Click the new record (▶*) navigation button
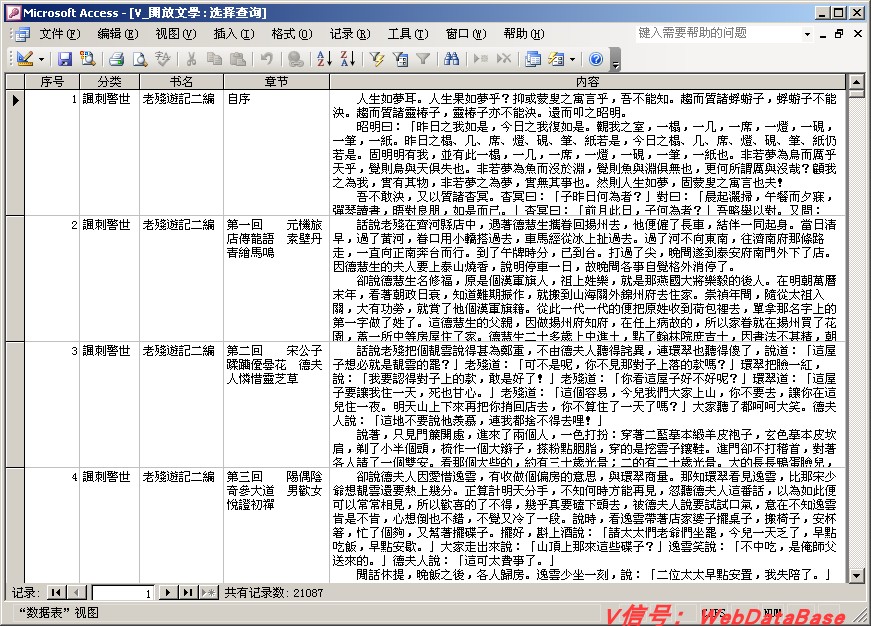Image resolution: width=871 pixels, height=626 pixels. tap(209, 593)
